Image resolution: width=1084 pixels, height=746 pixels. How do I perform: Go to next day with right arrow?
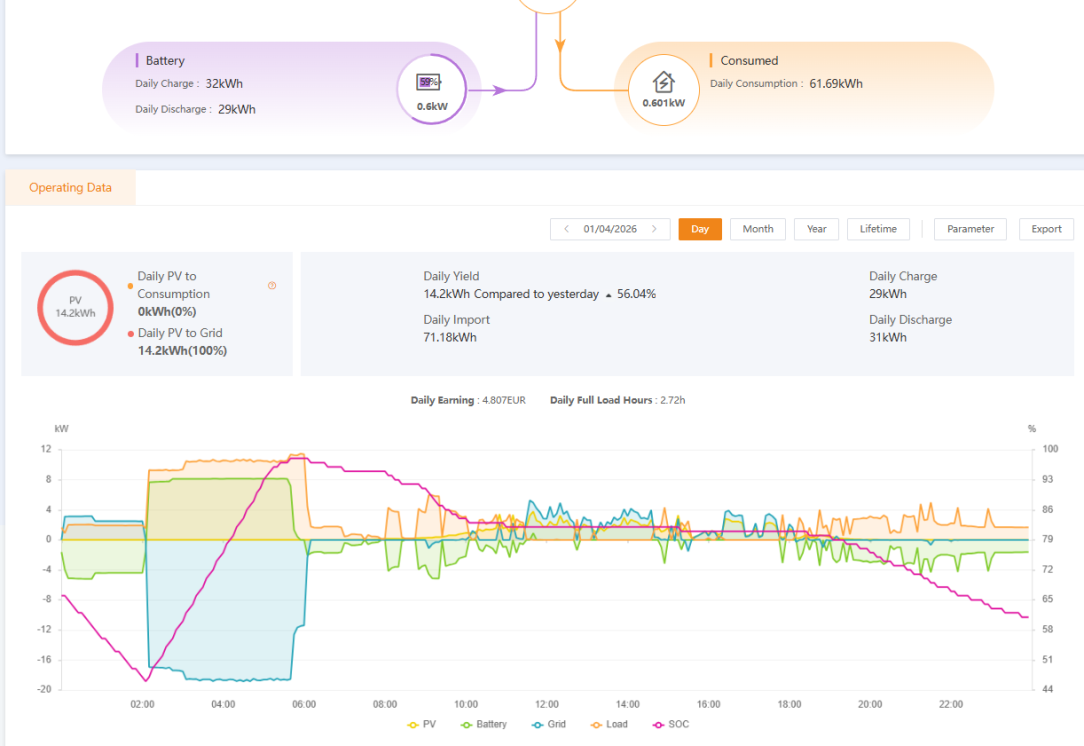coord(654,229)
